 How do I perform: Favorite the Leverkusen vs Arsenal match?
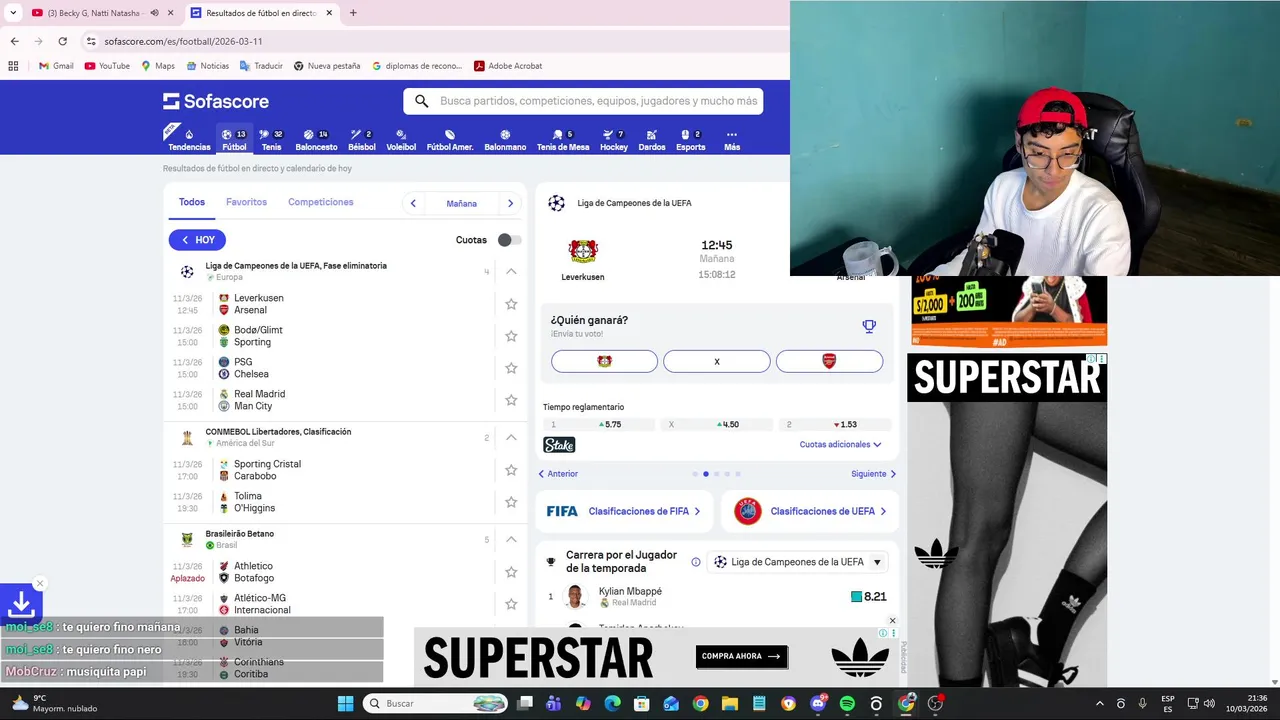511,304
